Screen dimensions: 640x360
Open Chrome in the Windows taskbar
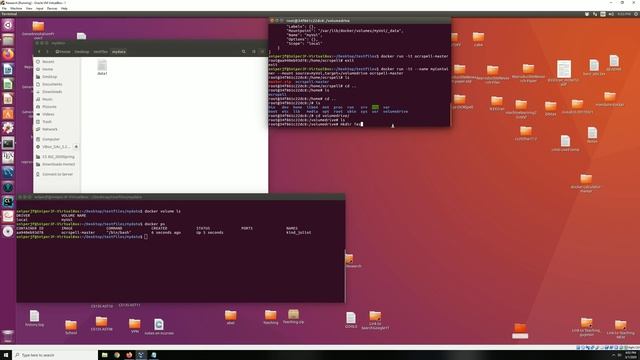coord(117,355)
